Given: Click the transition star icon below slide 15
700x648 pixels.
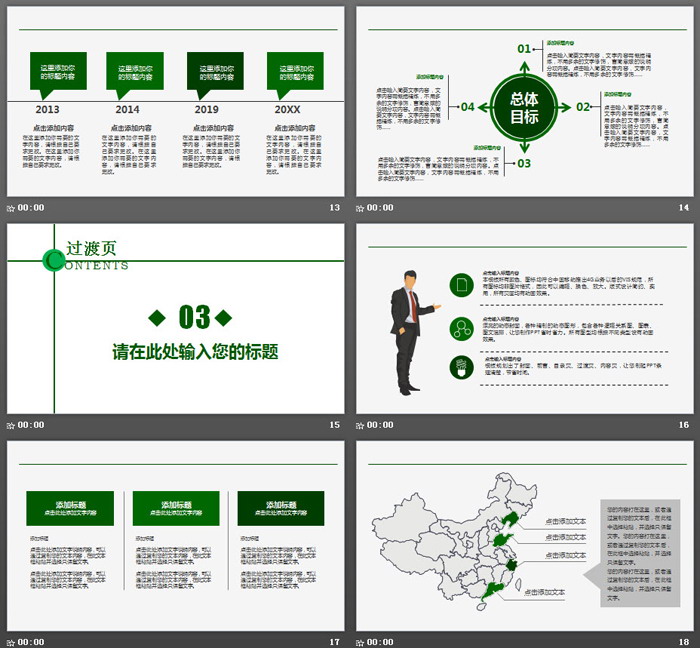Looking at the screenshot, I should tap(11, 425).
